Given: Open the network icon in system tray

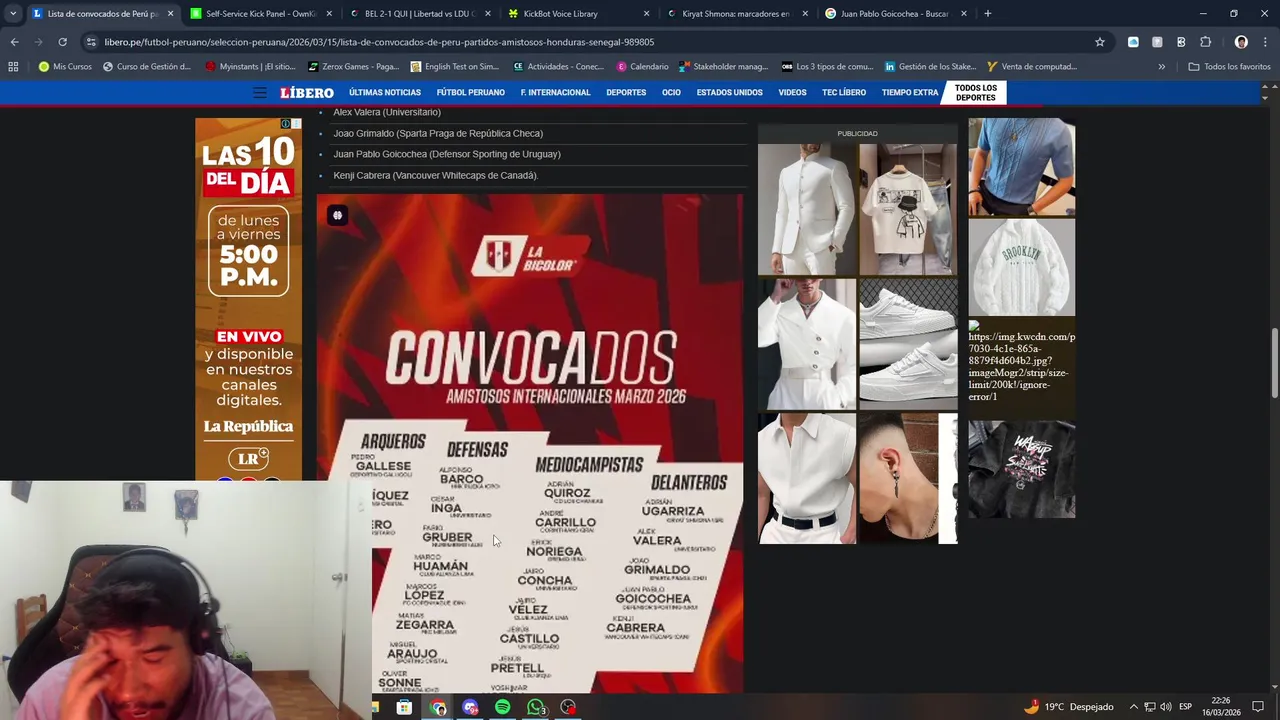Looking at the screenshot, I should click(x=1150, y=707).
